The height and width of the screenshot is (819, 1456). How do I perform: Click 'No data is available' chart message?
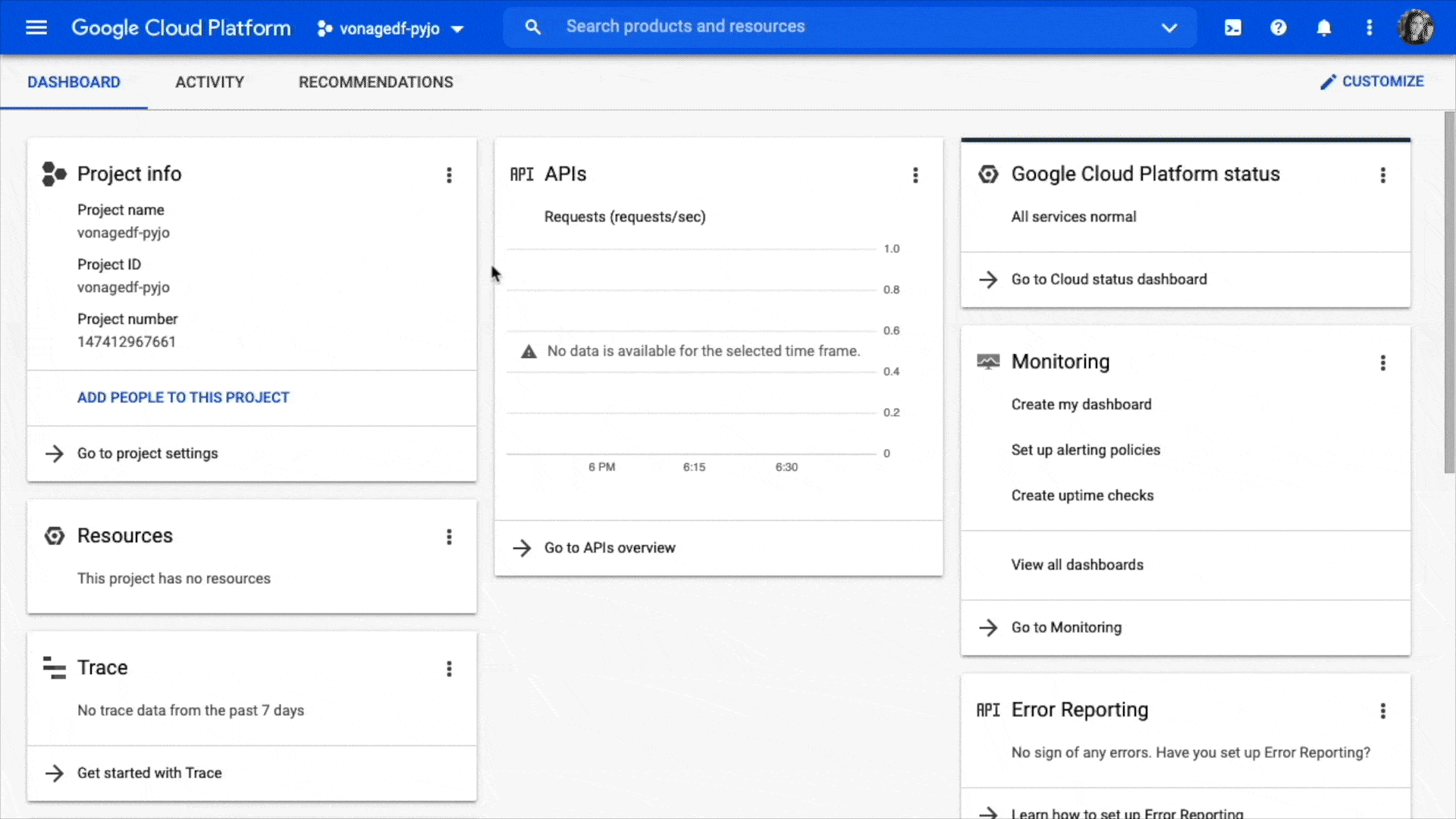(703, 351)
